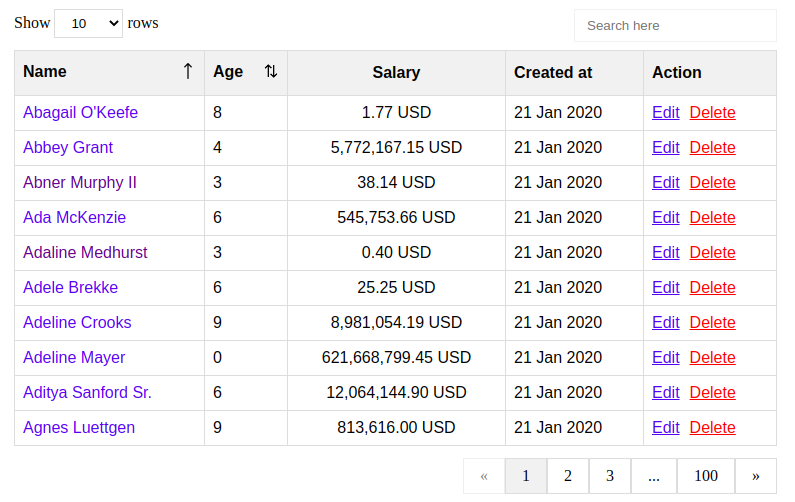The image size is (795, 502).
Task: Open the rows-per-page dropdown showing 10
Action: [88, 23]
